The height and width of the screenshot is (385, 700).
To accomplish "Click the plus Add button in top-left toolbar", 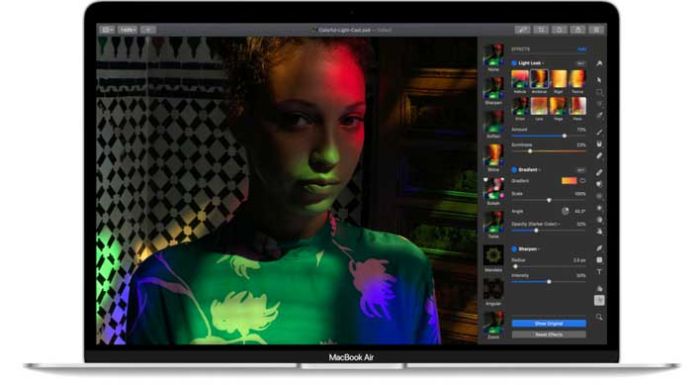I will pos(148,30).
